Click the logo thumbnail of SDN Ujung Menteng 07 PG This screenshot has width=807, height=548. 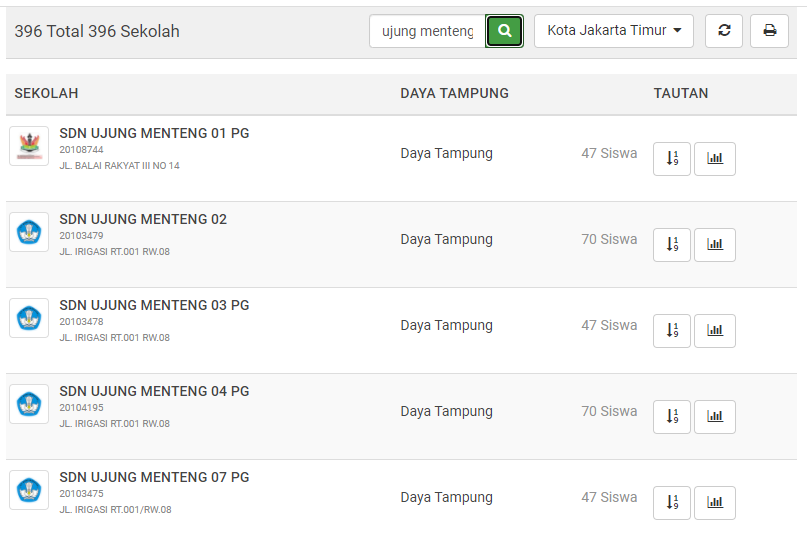(29, 490)
